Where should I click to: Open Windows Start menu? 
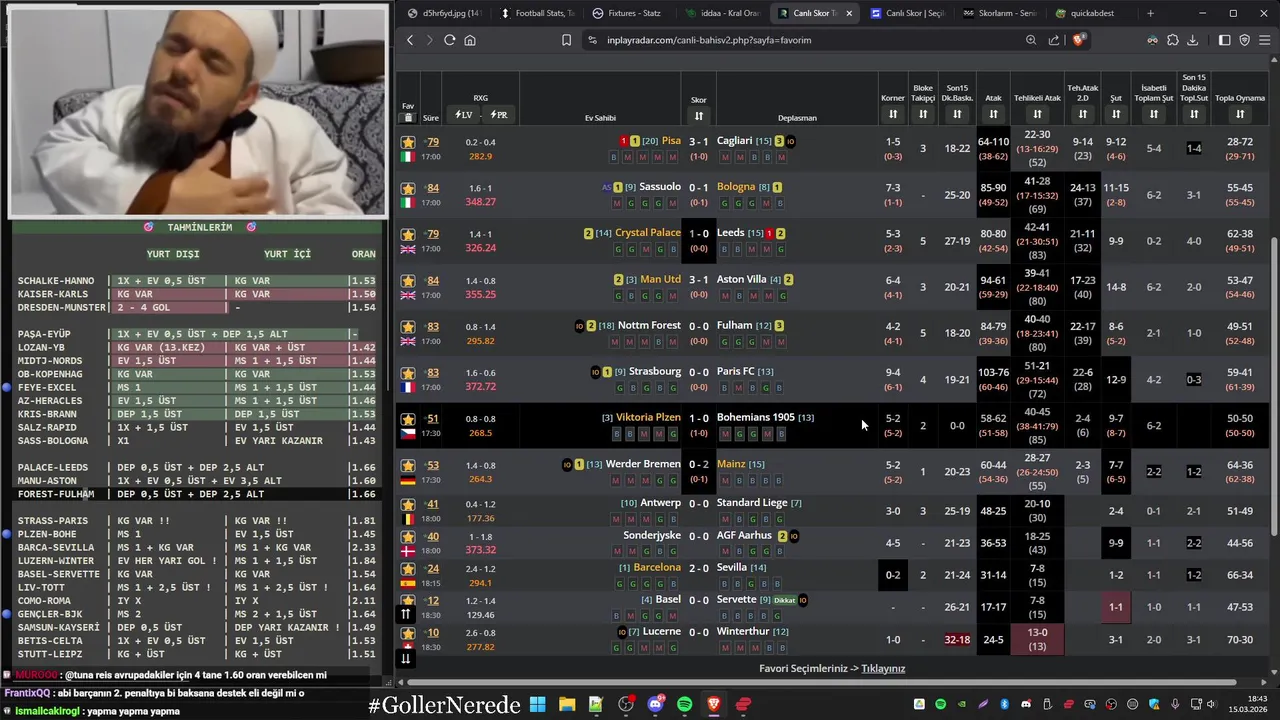[537, 704]
